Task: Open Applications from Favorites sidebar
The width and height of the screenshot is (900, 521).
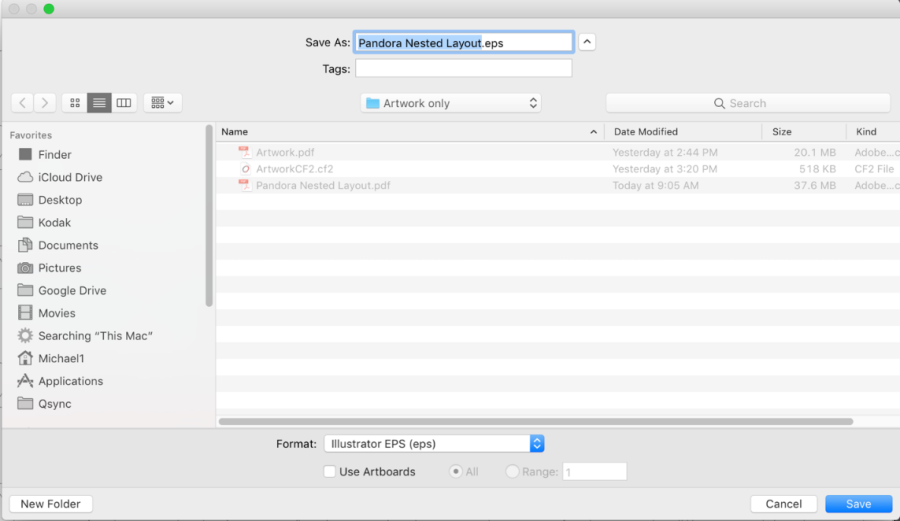Action: pyautogui.click(x=70, y=381)
